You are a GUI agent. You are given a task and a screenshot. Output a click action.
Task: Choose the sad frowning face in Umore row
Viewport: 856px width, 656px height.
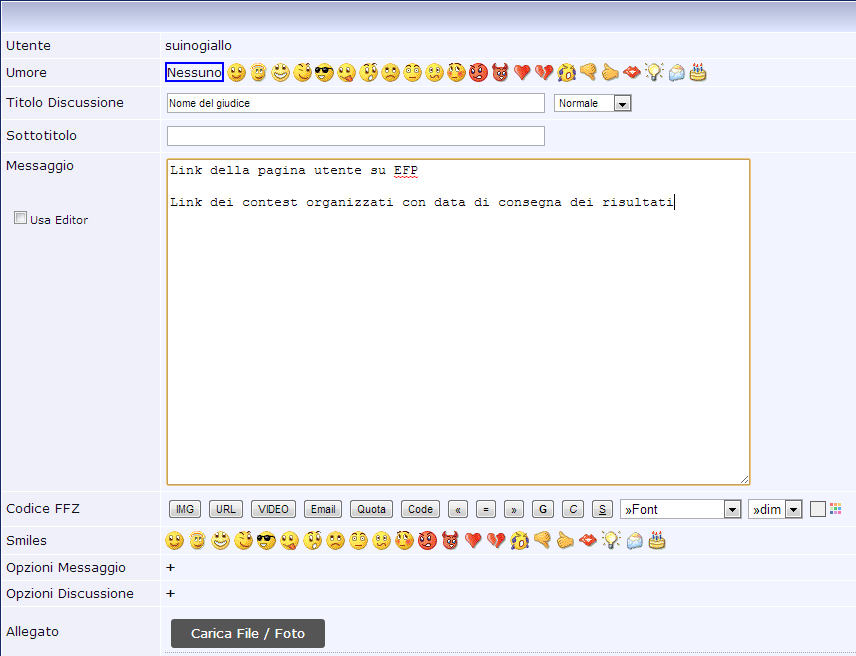click(x=390, y=73)
